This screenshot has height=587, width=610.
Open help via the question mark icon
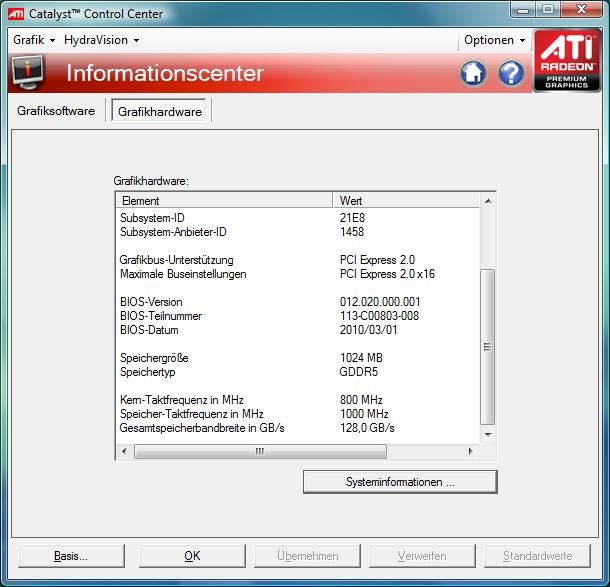click(511, 73)
